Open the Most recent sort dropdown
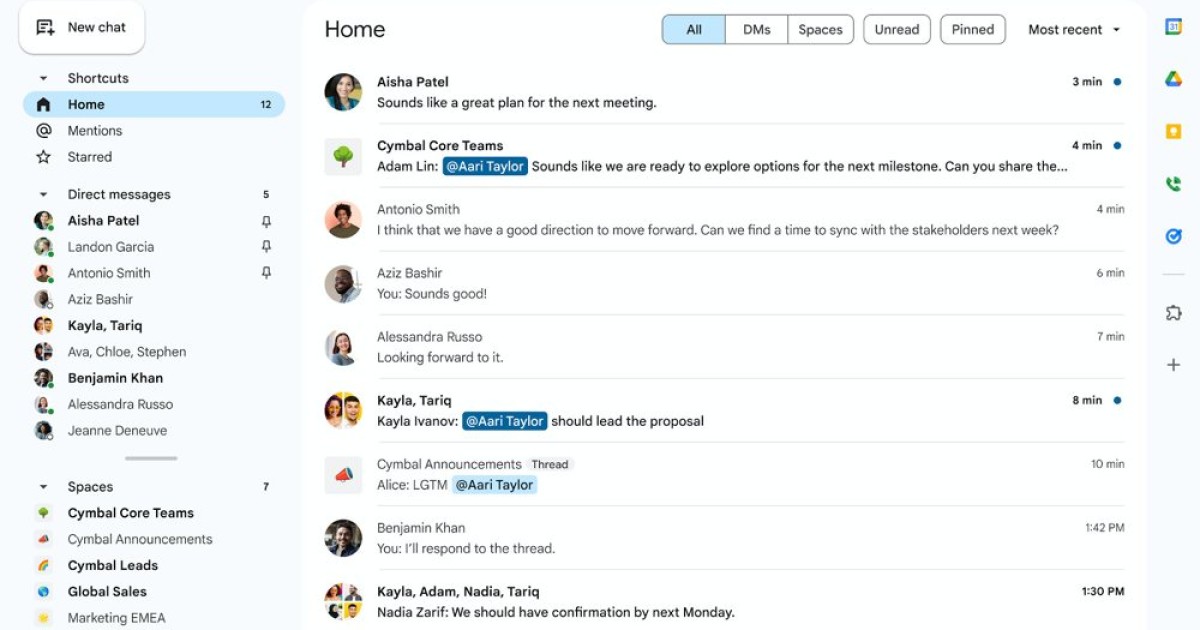This screenshot has width=1200, height=630. tap(1074, 30)
